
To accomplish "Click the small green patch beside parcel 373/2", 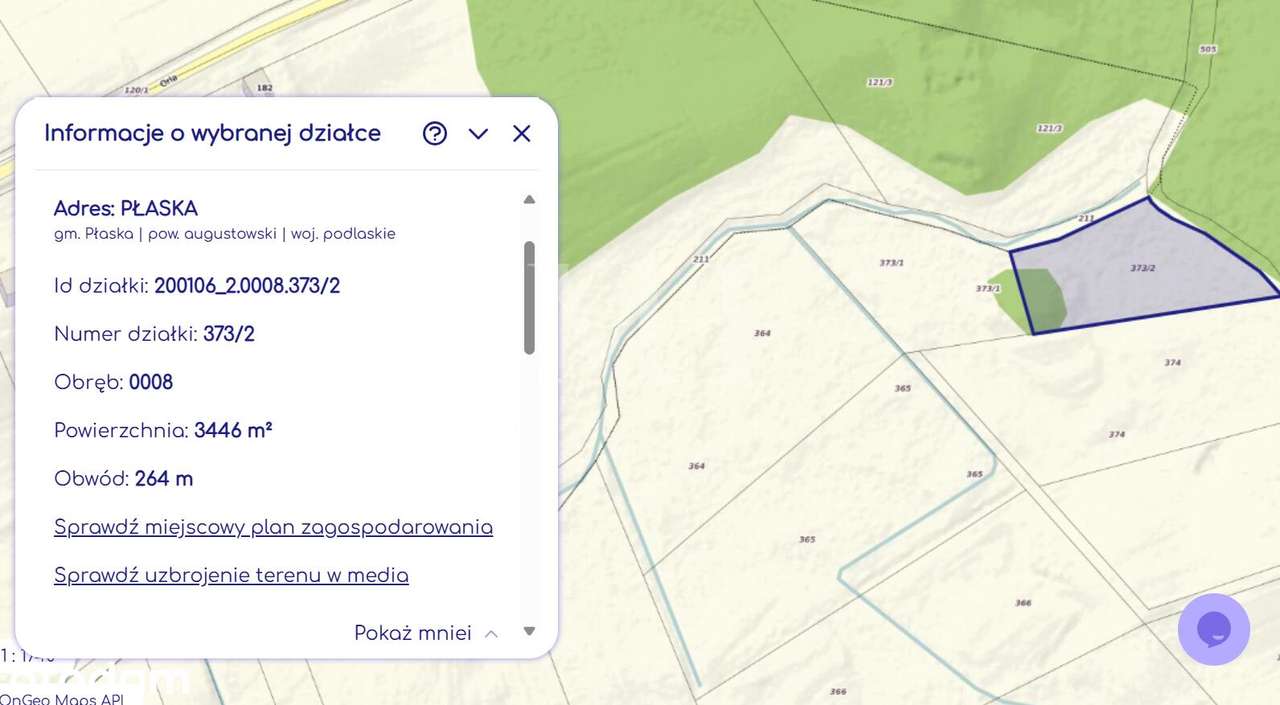I will (x=1038, y=298).
